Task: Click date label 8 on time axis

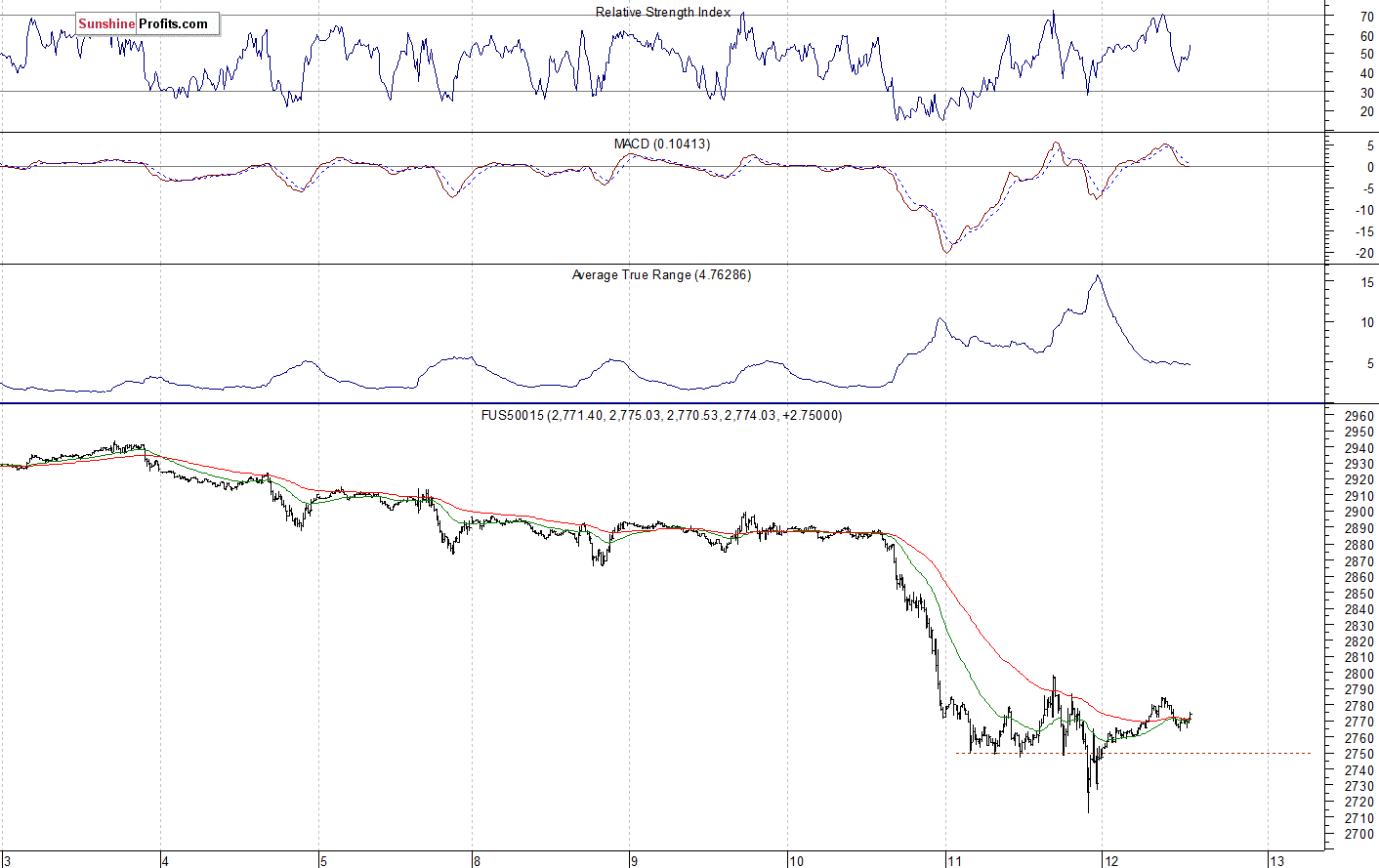Action: click(x=476, y=860)
